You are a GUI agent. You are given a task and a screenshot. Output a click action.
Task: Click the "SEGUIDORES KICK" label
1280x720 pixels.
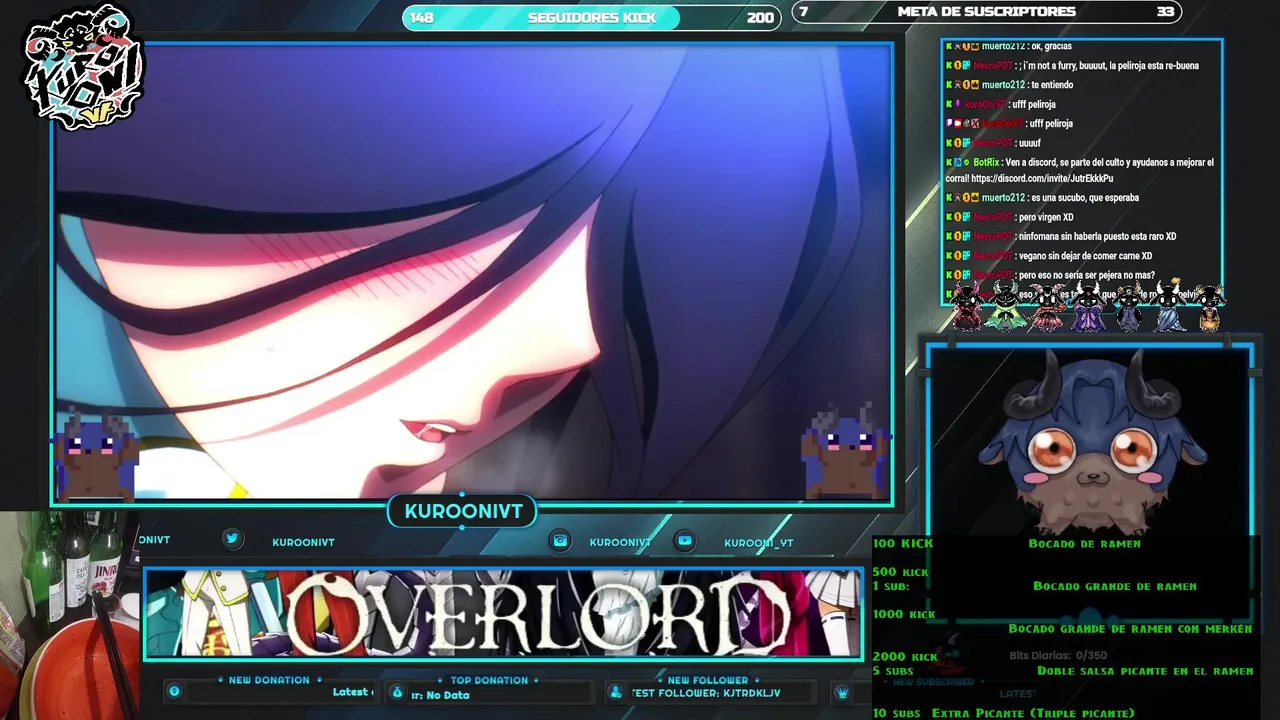pyautogui.click(x=592, y=18)
